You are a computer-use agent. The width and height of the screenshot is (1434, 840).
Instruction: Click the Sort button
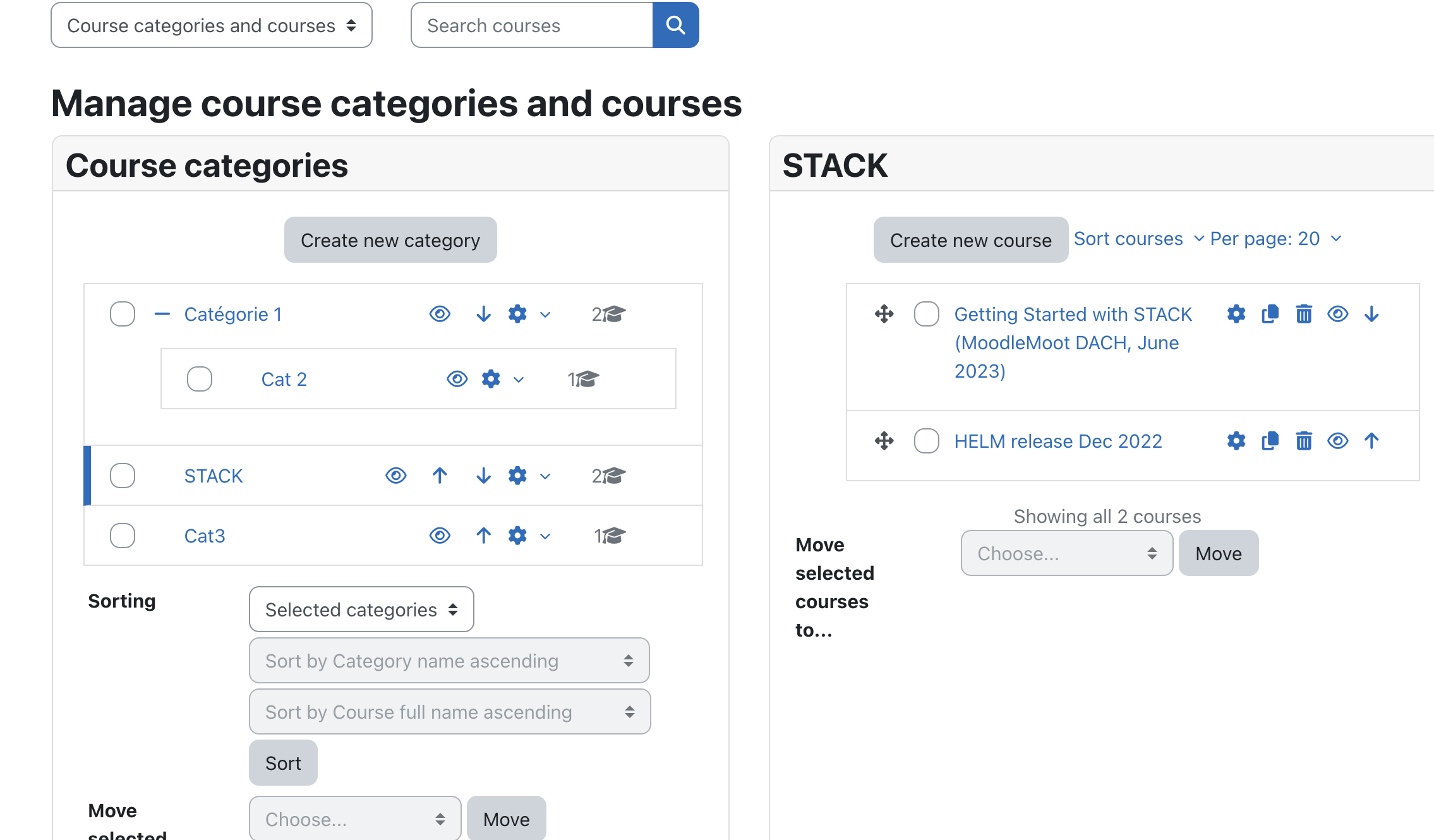(x=283, y=763)
